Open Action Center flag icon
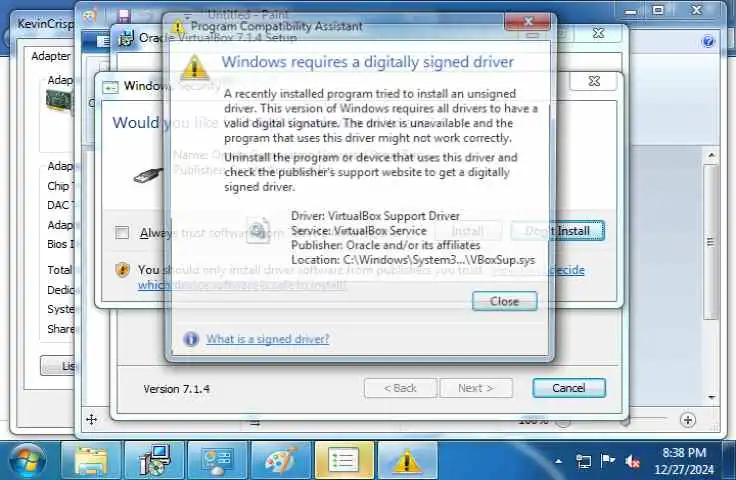736x480 pixels. click(607, 460)
